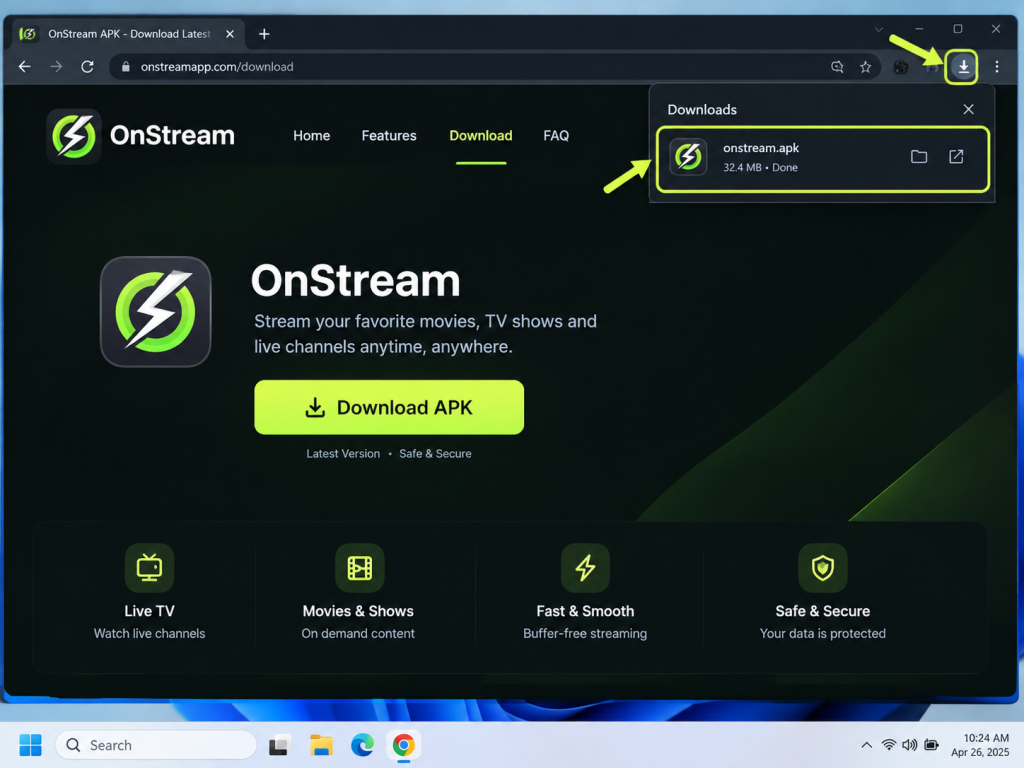This screenshot has height=768, width=1024.
Task: Close the Downloads popup
Action: [968, 110]
